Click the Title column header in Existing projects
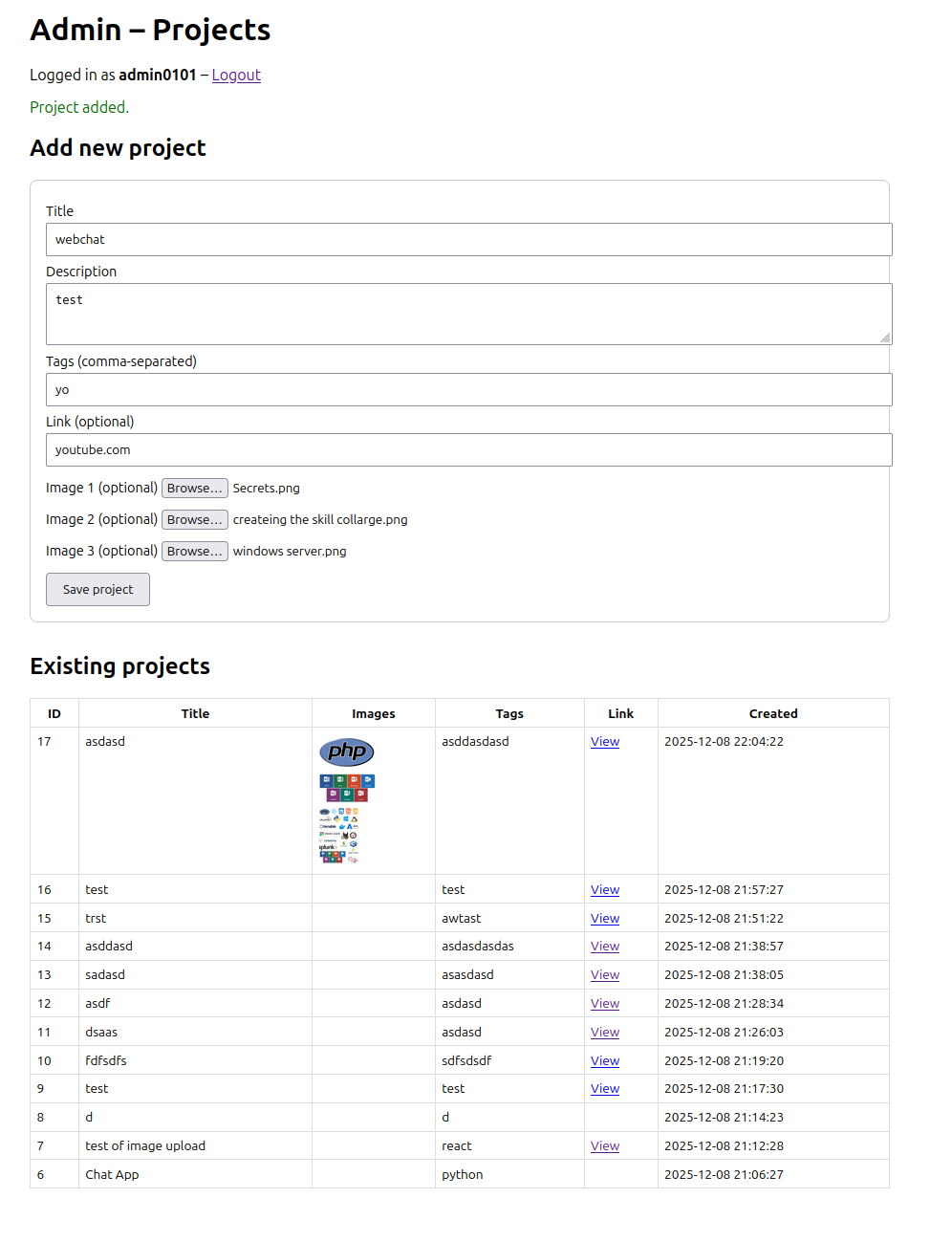Screen dimensions: 952x1242 [195, 712]
